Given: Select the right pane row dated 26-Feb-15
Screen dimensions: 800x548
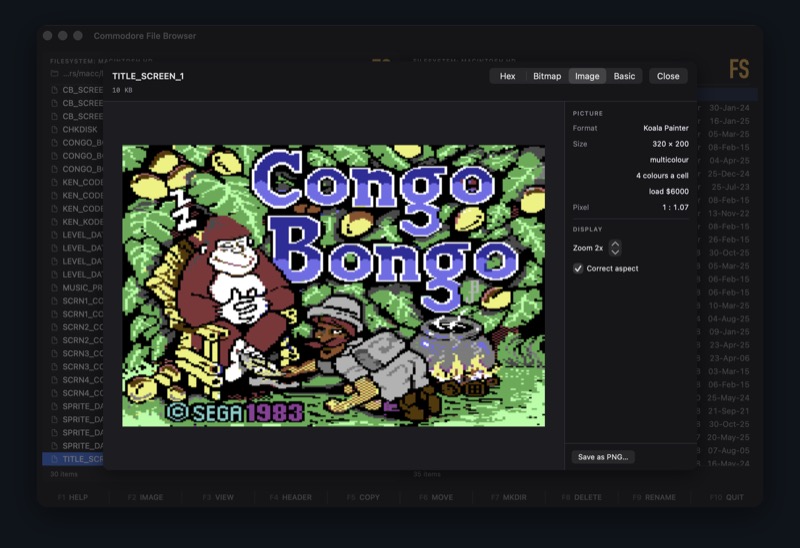Looking at the screenshot, I should (x=727, y=239).
